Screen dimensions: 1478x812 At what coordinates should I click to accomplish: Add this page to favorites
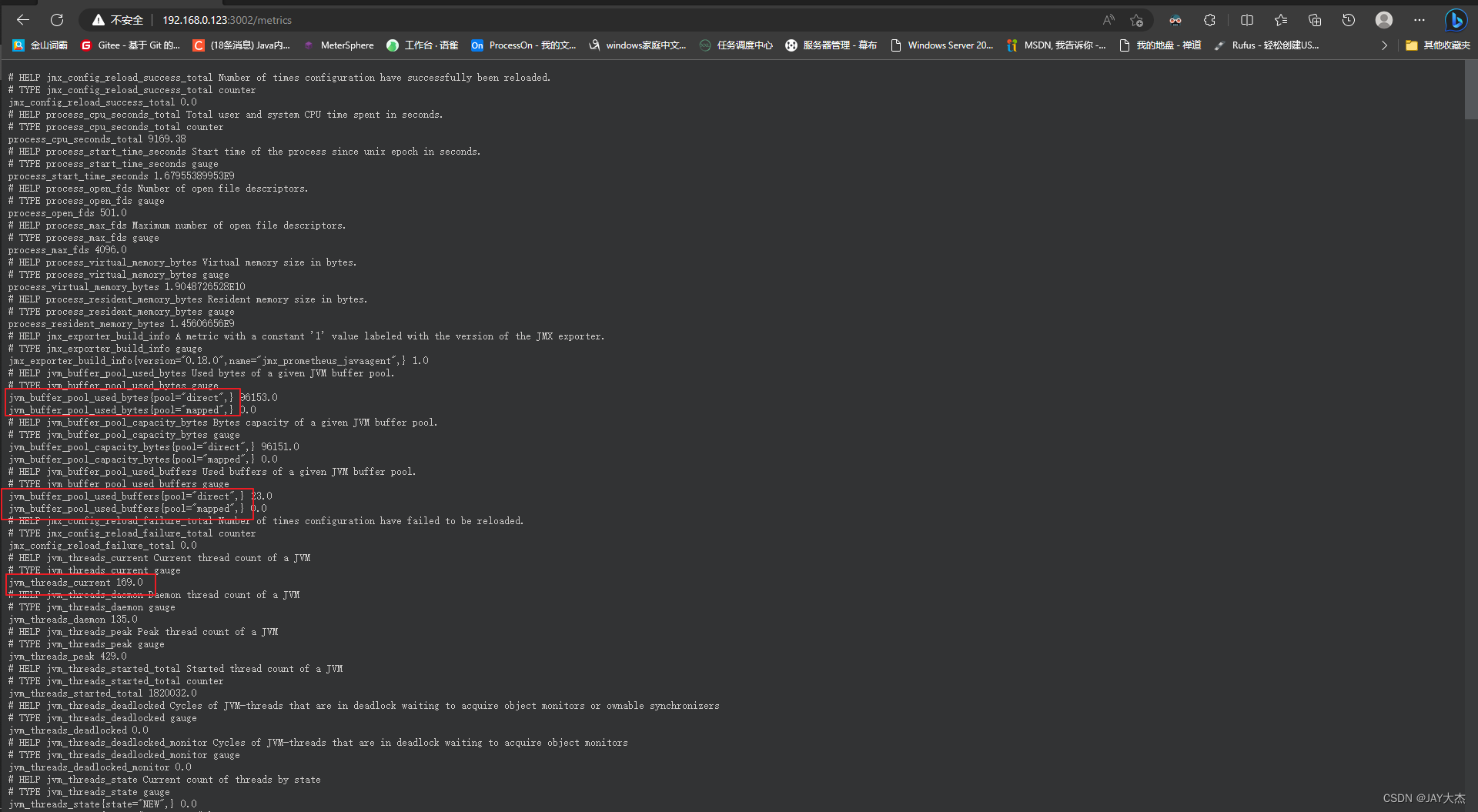coord(1136,20)
